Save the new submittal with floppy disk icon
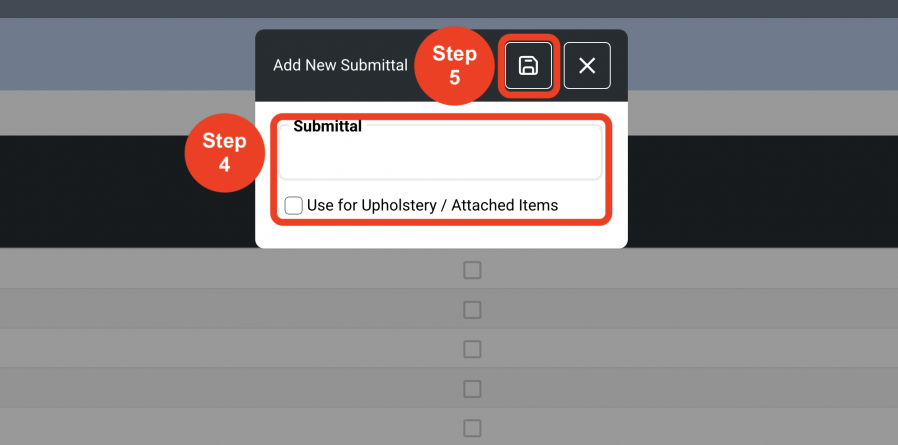This screenshot has height=445, width=898. click(x=528, y=66)
